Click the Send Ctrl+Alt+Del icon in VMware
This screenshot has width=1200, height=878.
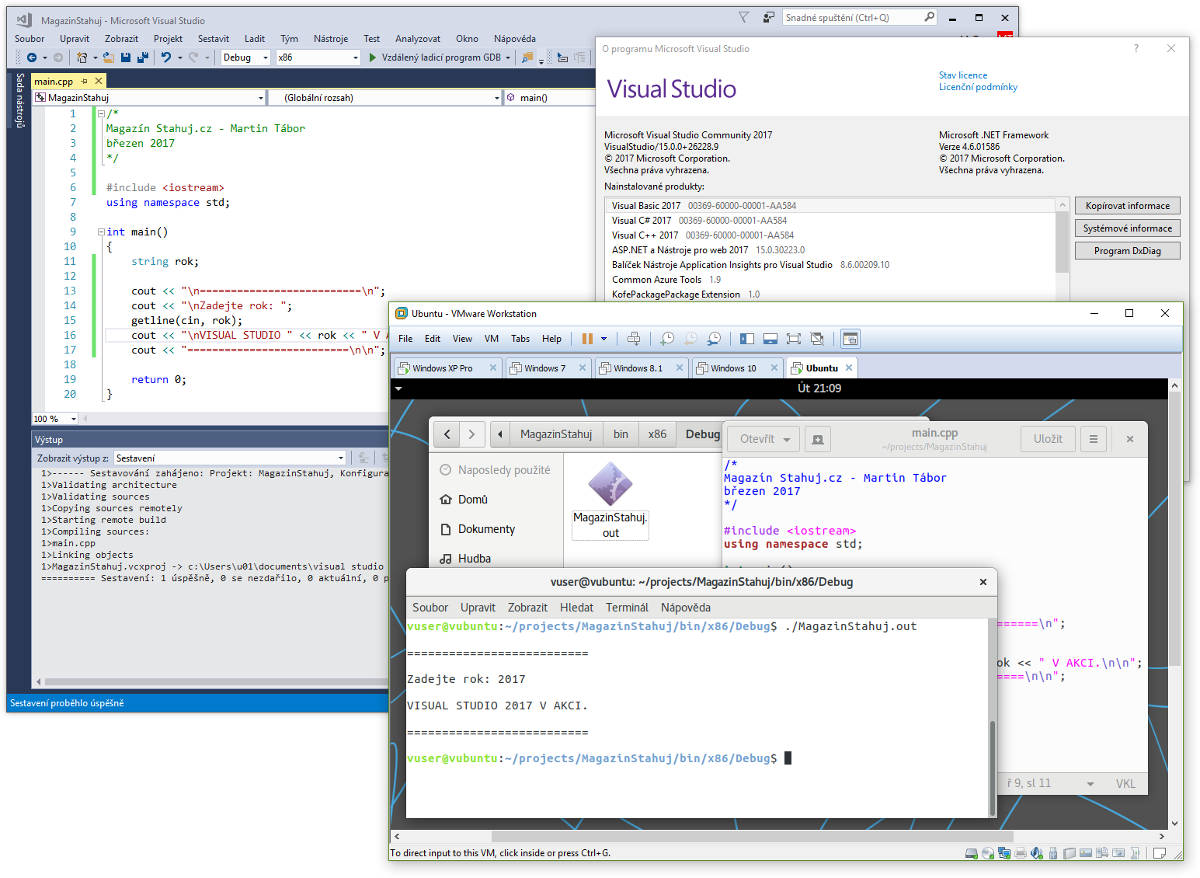tap(633, 338)
